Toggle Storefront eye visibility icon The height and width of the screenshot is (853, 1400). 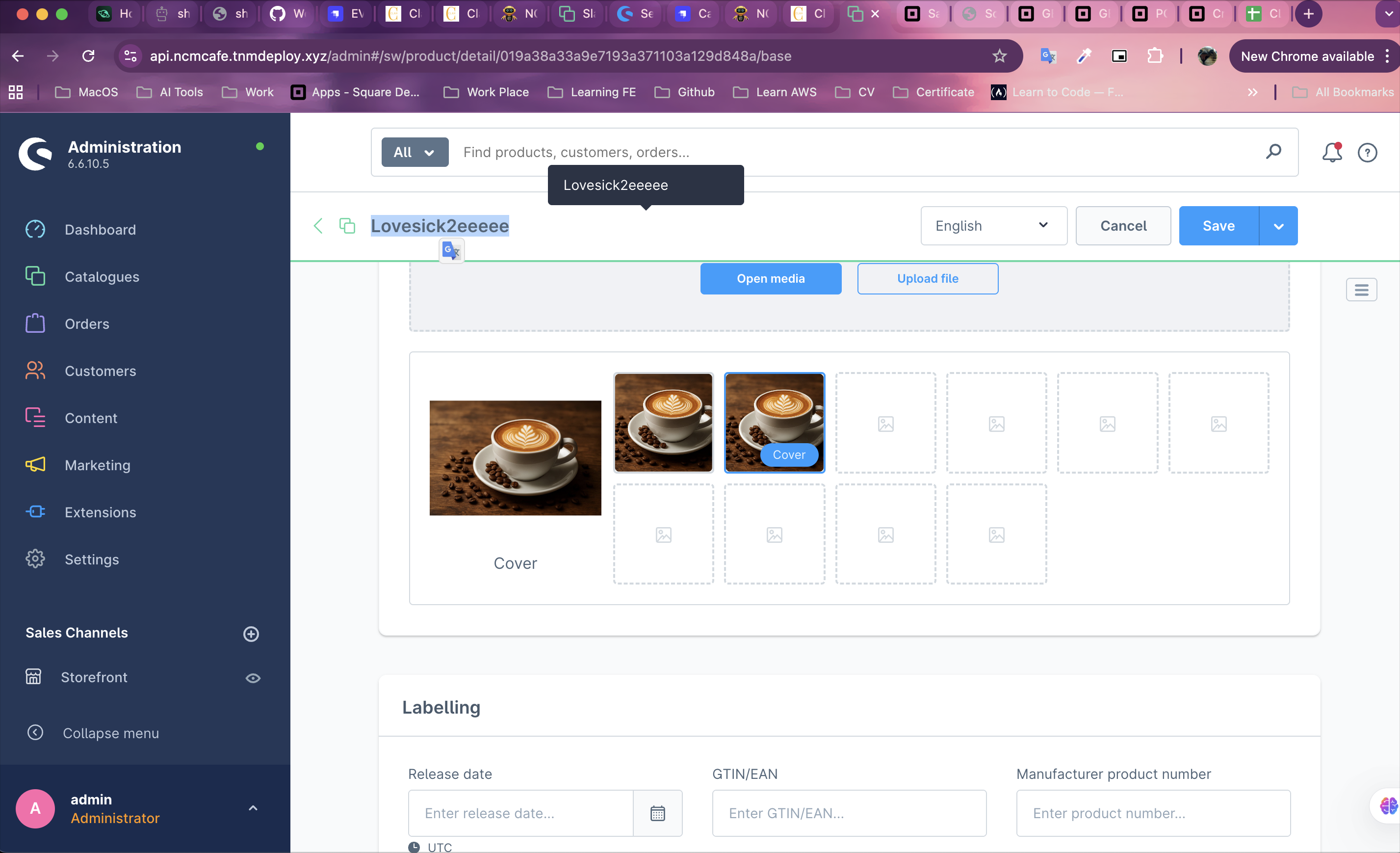(253, 678)
